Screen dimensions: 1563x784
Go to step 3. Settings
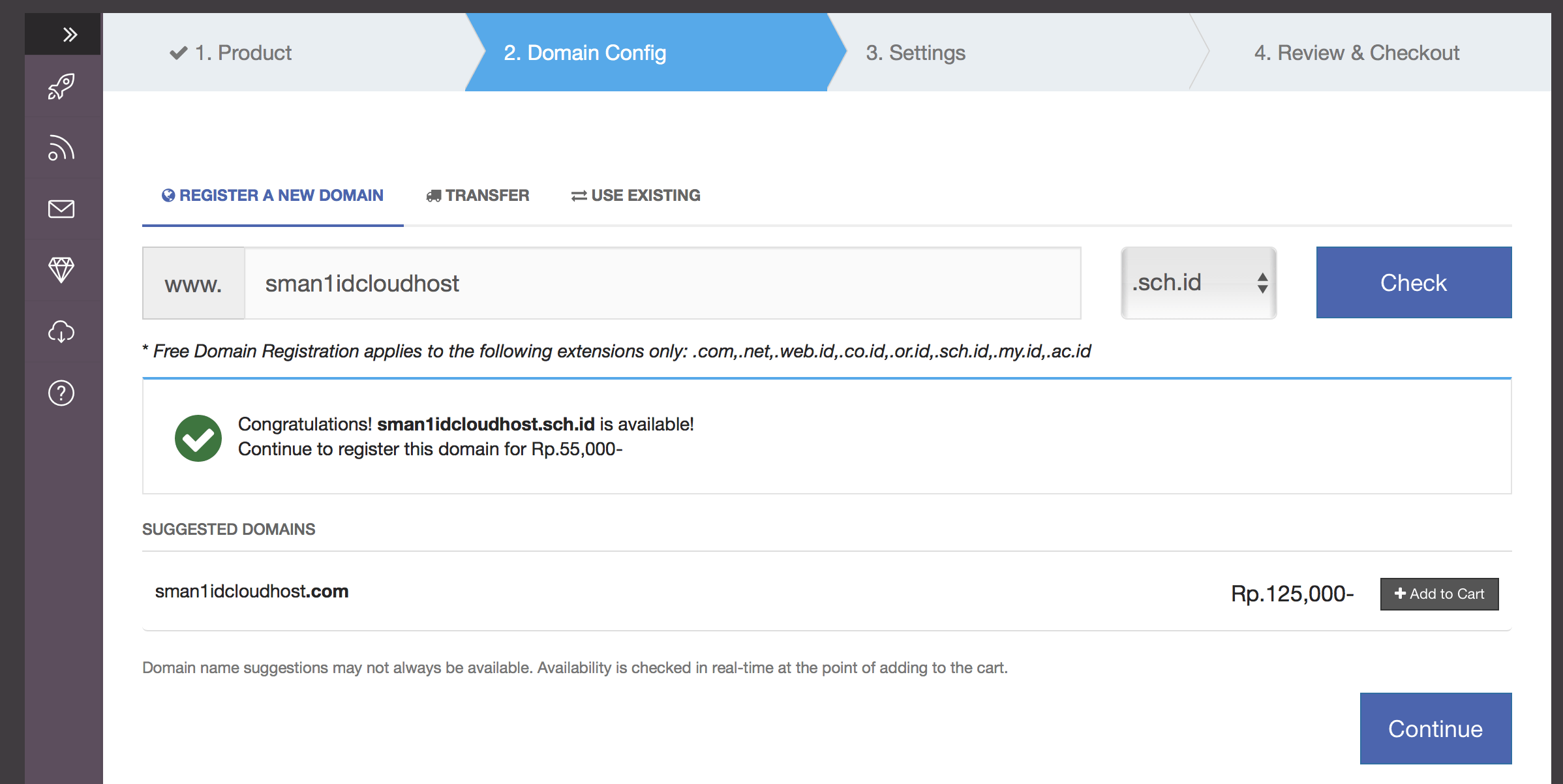coord(915,53)
